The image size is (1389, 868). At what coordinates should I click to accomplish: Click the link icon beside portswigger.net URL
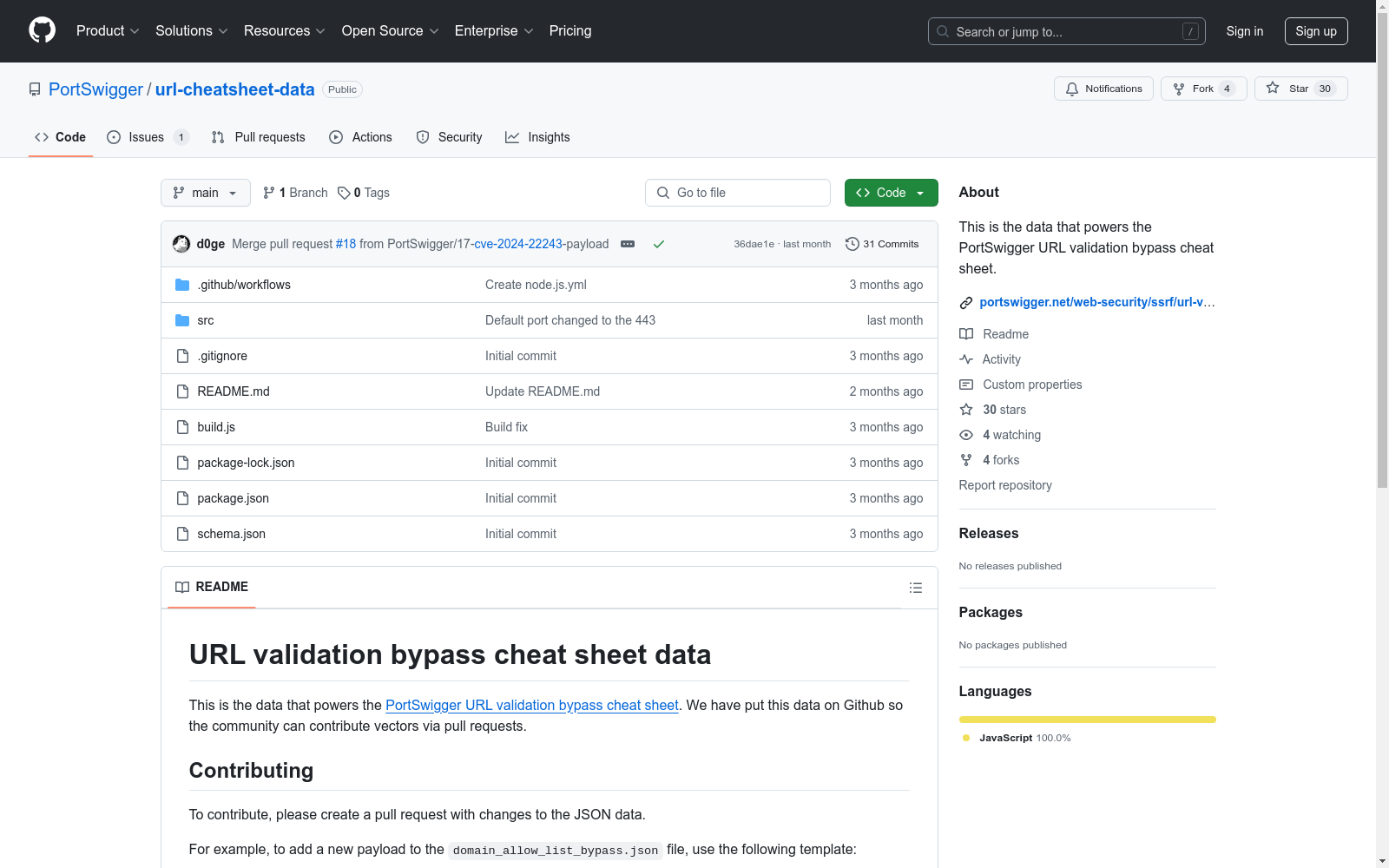[966, 302]
